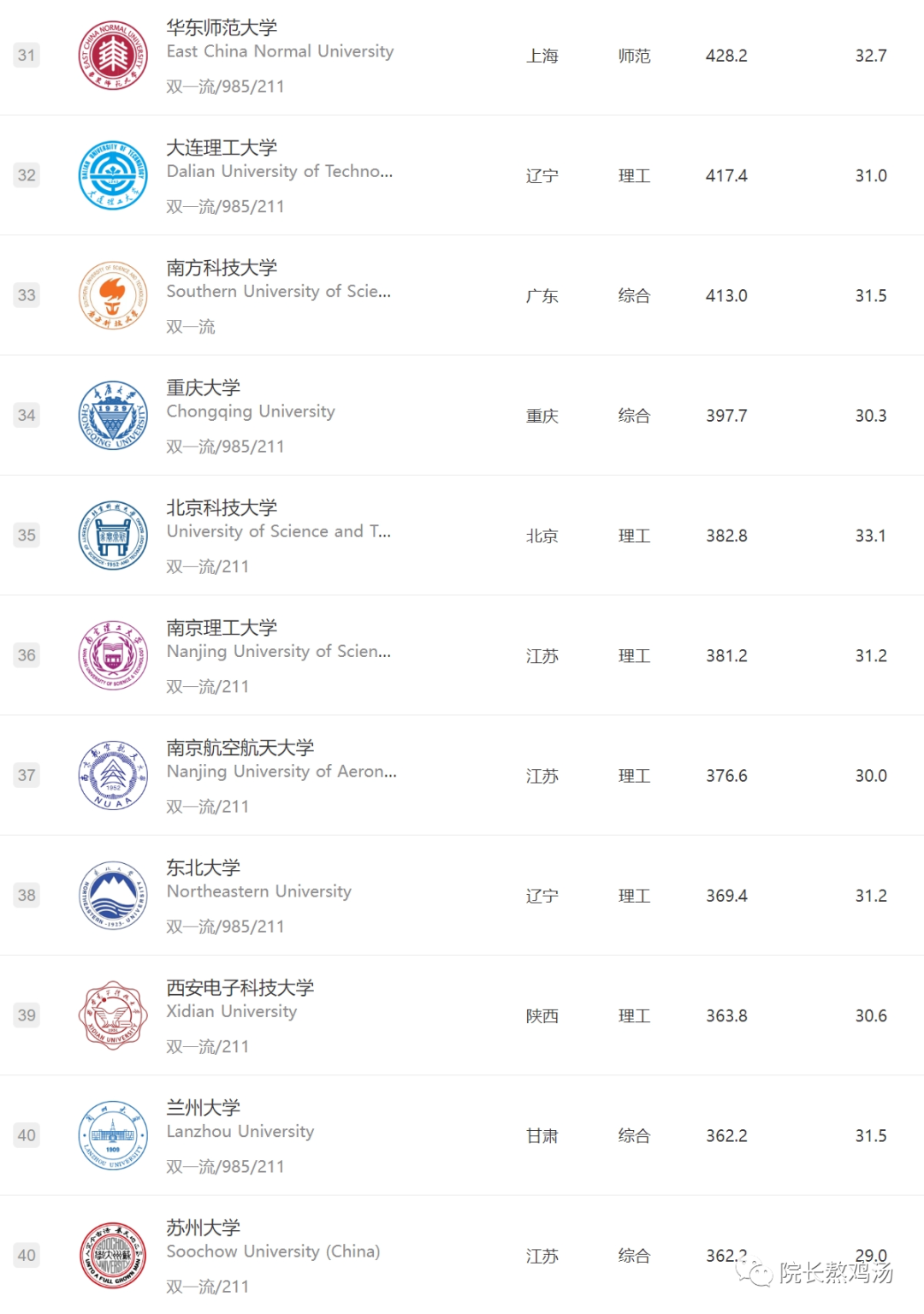
Task: Click the rank 35 badge
Action: [x=27, y=536]
